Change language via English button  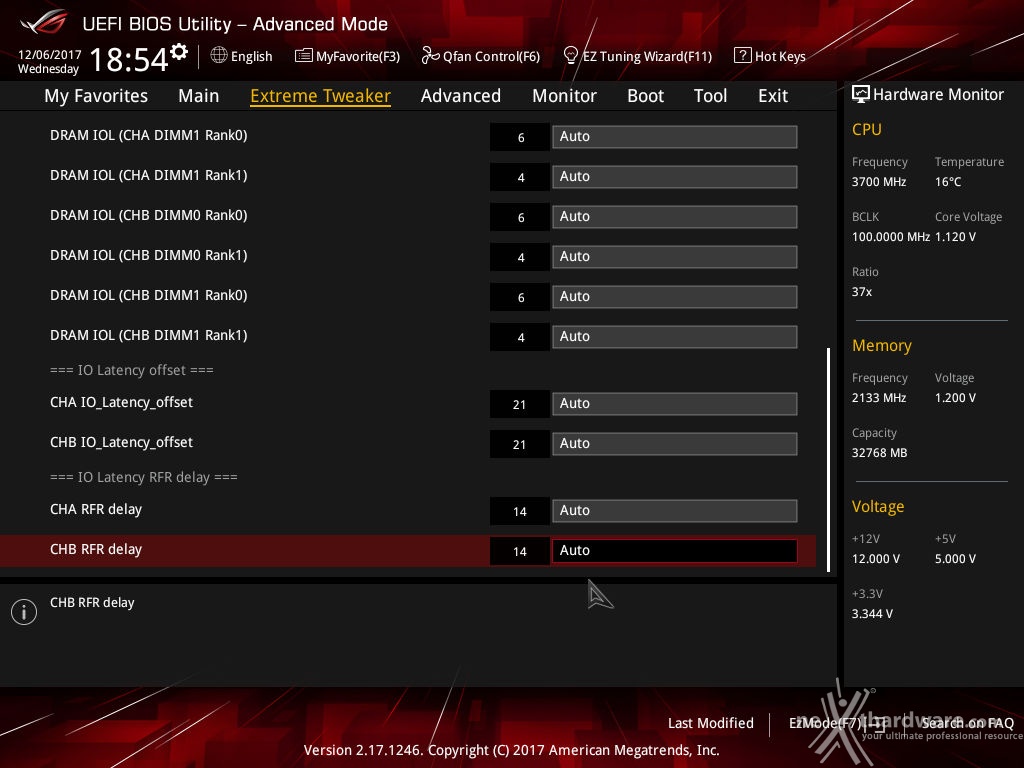coord(251,56)
